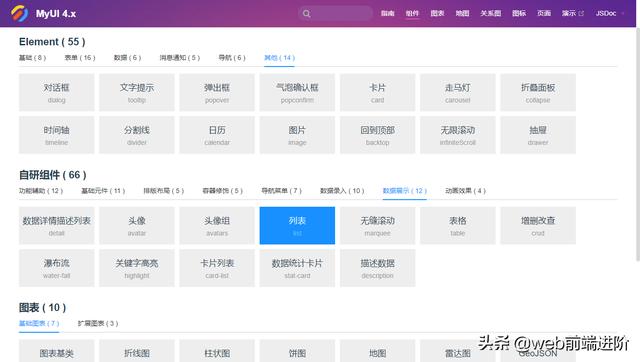Screen dimensions: 640x362
Task: Switch to the 基础元件 ( 11 ) tab
Action: 103,191
